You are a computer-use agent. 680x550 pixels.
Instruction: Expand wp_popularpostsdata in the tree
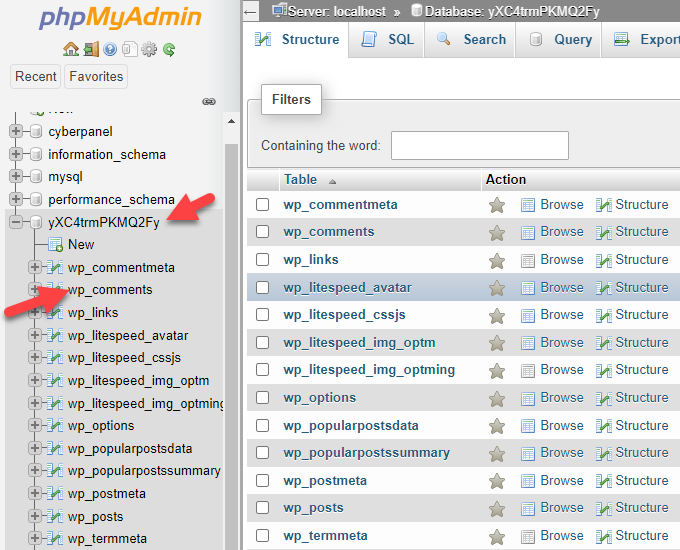click(35, 448)
